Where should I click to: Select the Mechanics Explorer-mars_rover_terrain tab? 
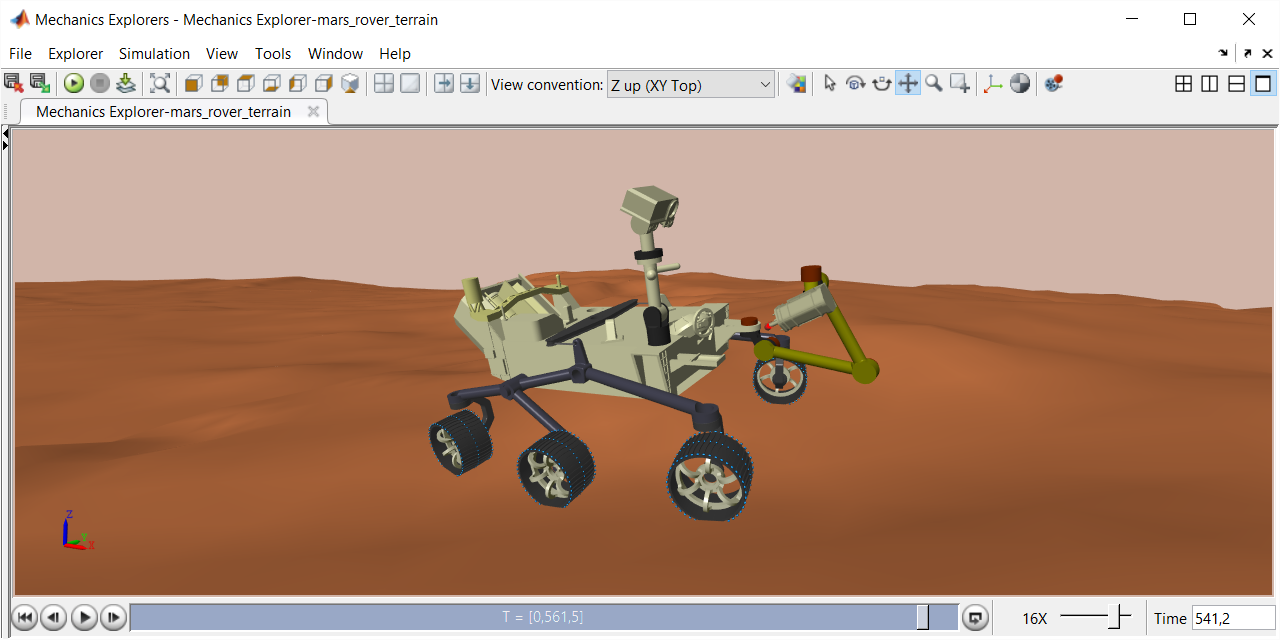point(163,112)
